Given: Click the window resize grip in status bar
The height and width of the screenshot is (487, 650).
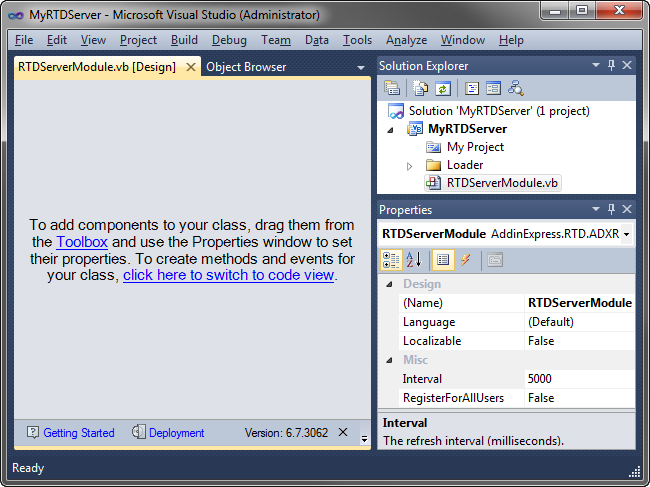Looking at the screenshot, I should 635,472.
